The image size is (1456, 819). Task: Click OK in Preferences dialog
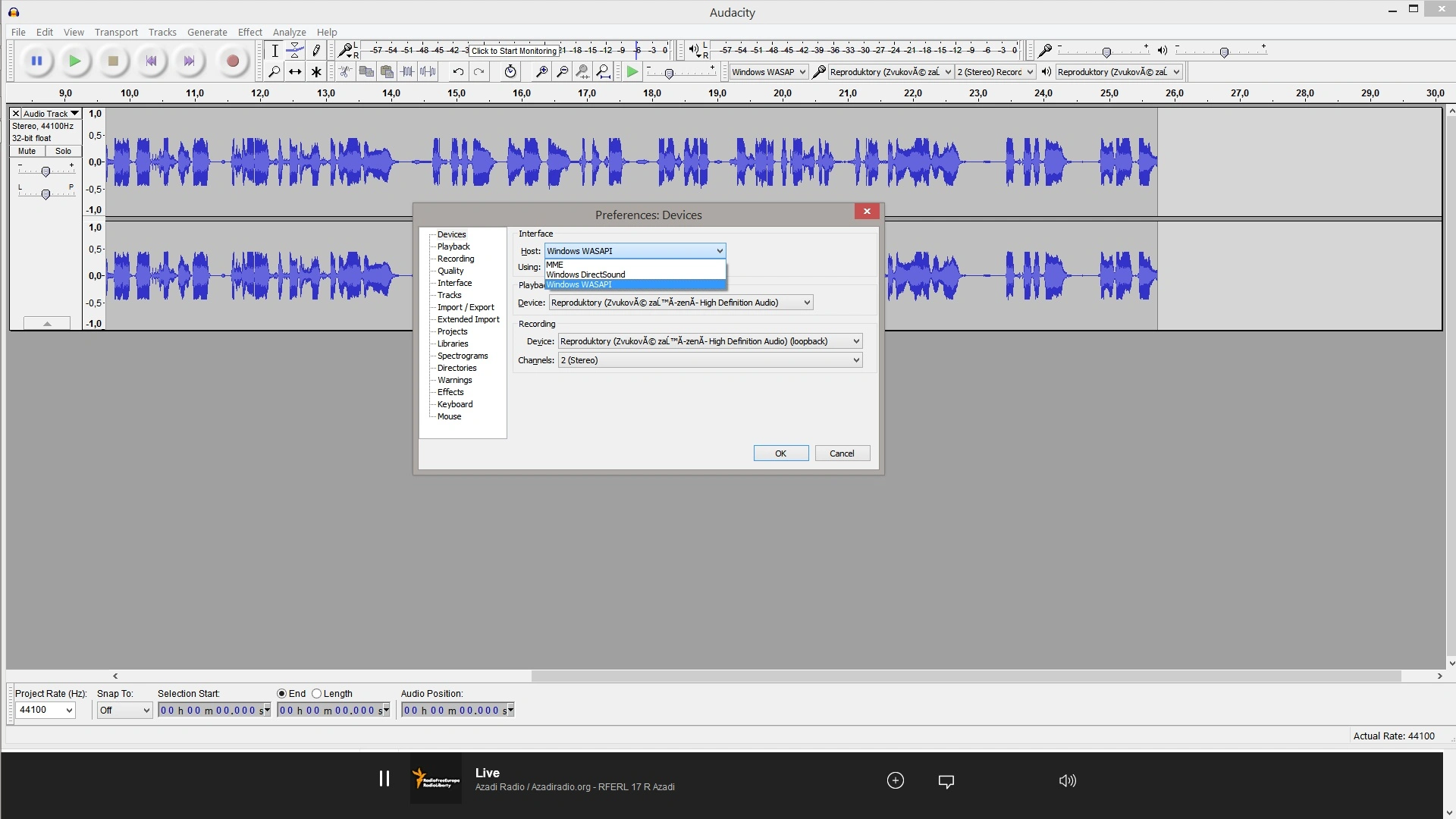[780, 453]
